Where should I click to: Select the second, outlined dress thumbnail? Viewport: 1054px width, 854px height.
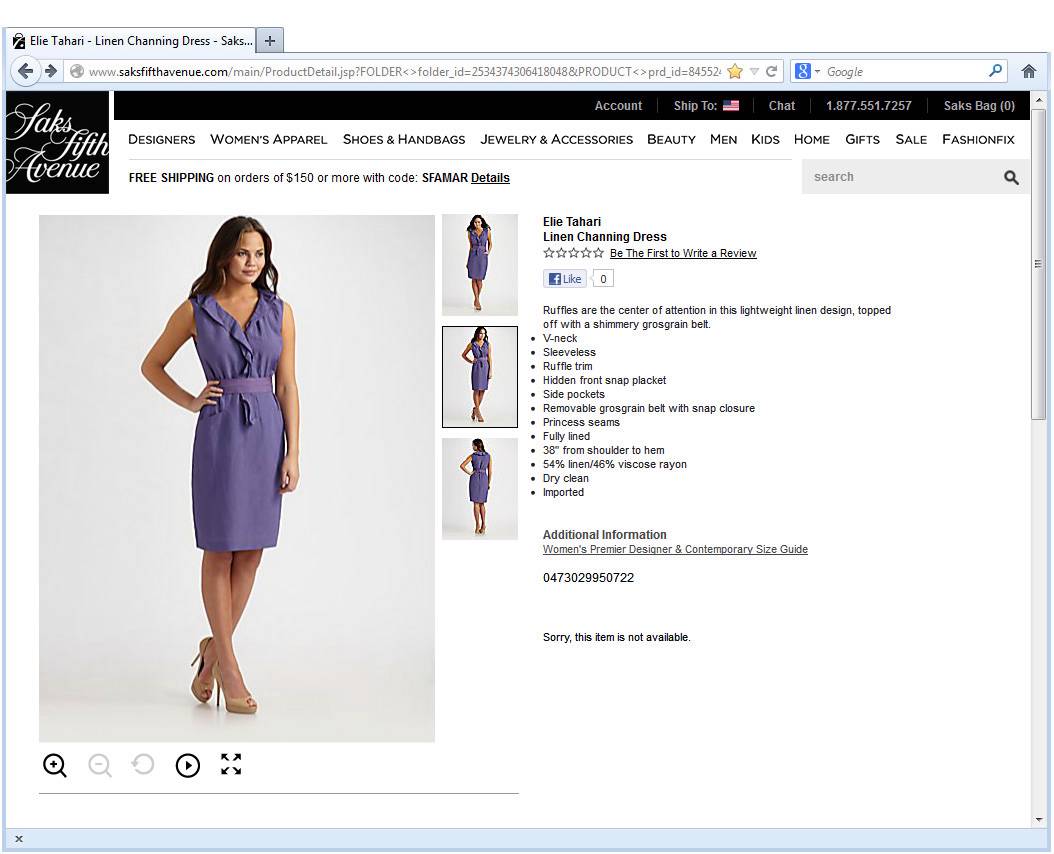click(480, 377)
